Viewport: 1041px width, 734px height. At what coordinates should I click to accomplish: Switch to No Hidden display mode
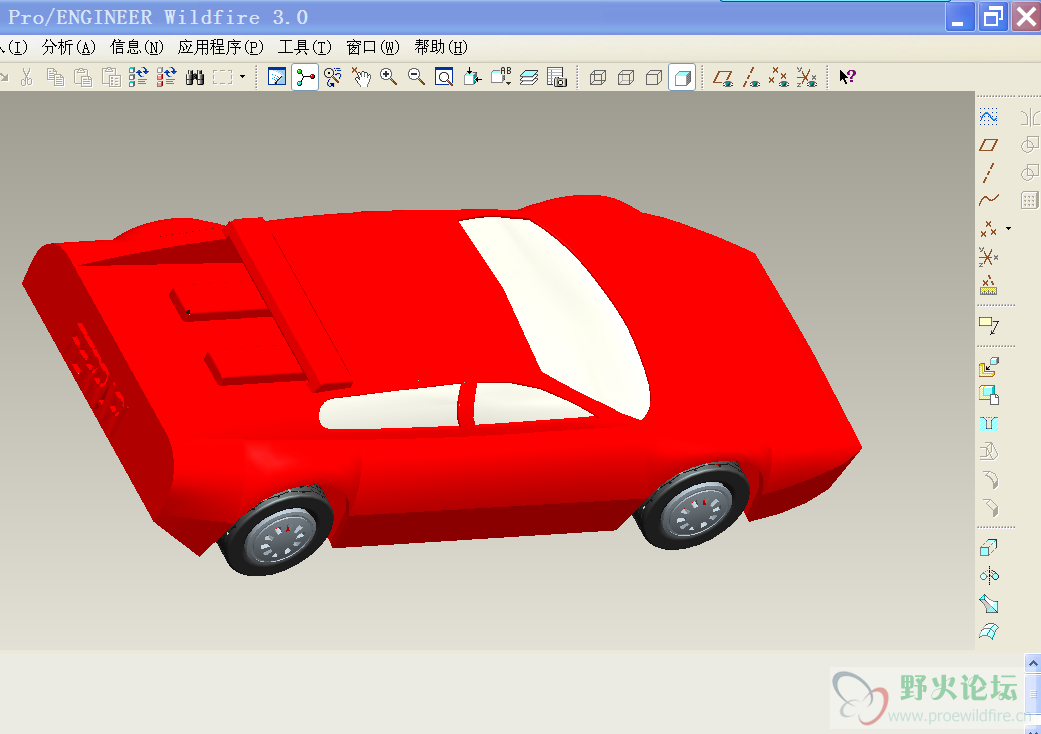pyautogui.click(x=654, y=78)
